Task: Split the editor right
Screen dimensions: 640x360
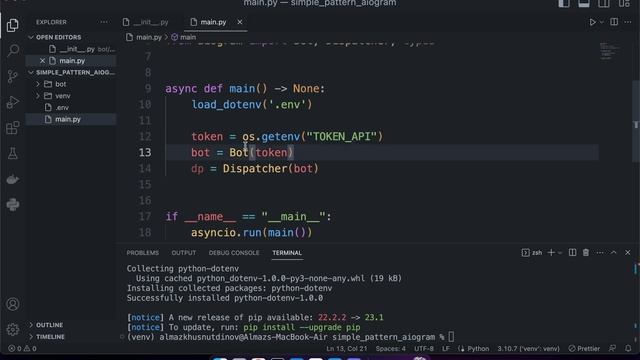Action: point(614,22)
